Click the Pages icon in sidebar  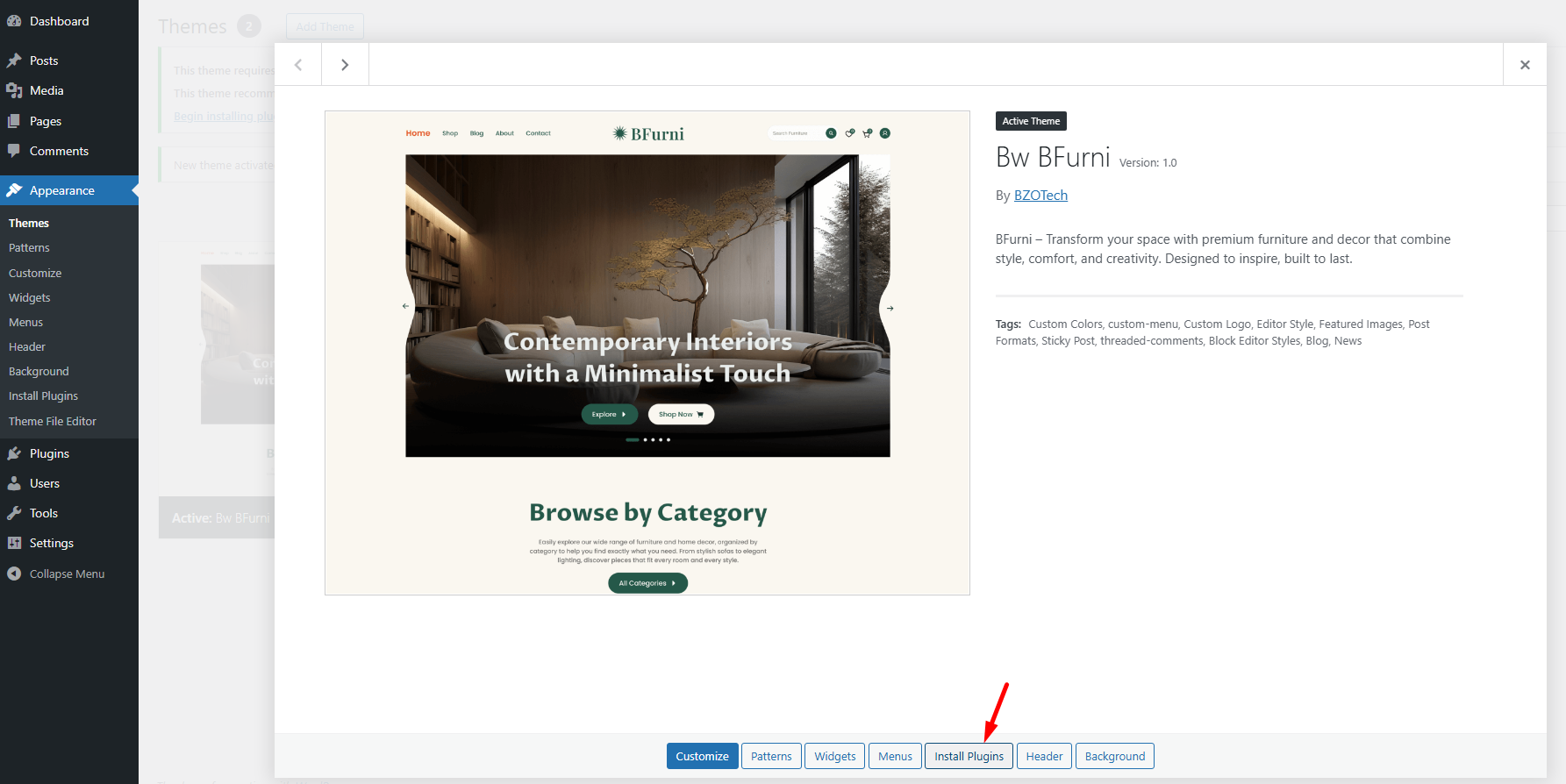pyautogui.click(x=14, y=121)
